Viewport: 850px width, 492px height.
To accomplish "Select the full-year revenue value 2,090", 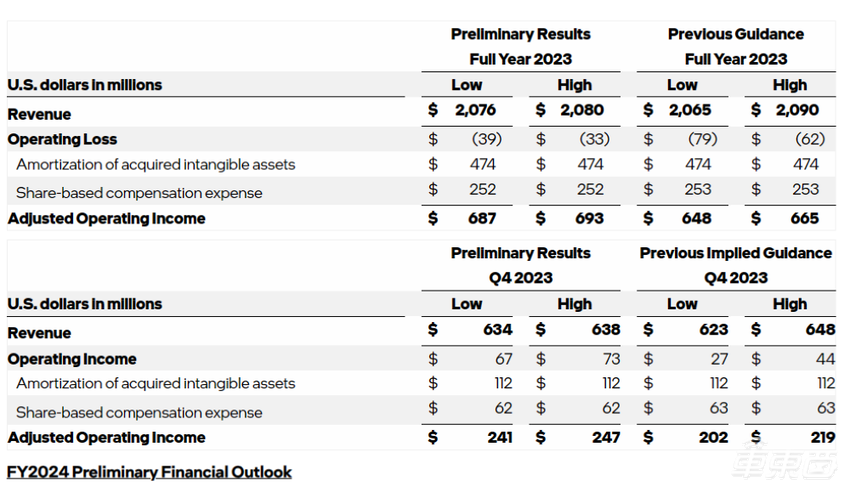I will pyautogui.click(x=798, y=110).
